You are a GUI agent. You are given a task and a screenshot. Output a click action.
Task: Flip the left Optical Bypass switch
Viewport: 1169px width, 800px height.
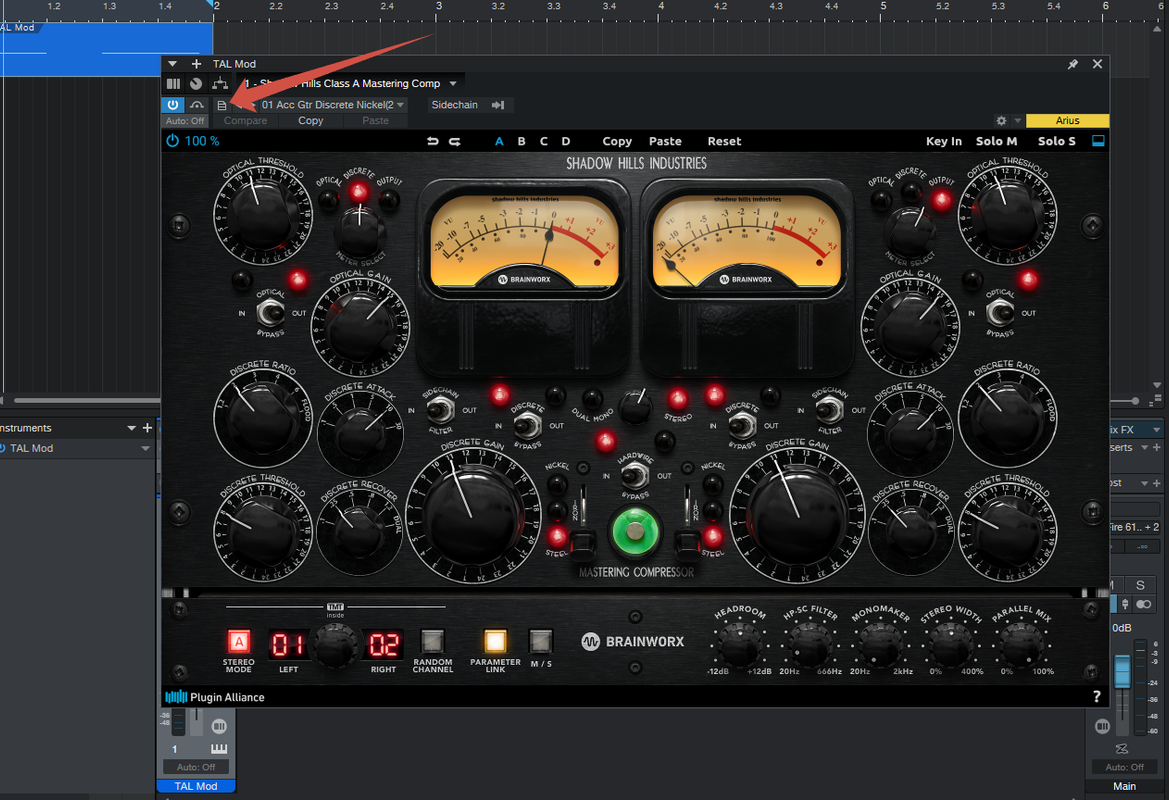pyautogui.click(x=270, y=312)
